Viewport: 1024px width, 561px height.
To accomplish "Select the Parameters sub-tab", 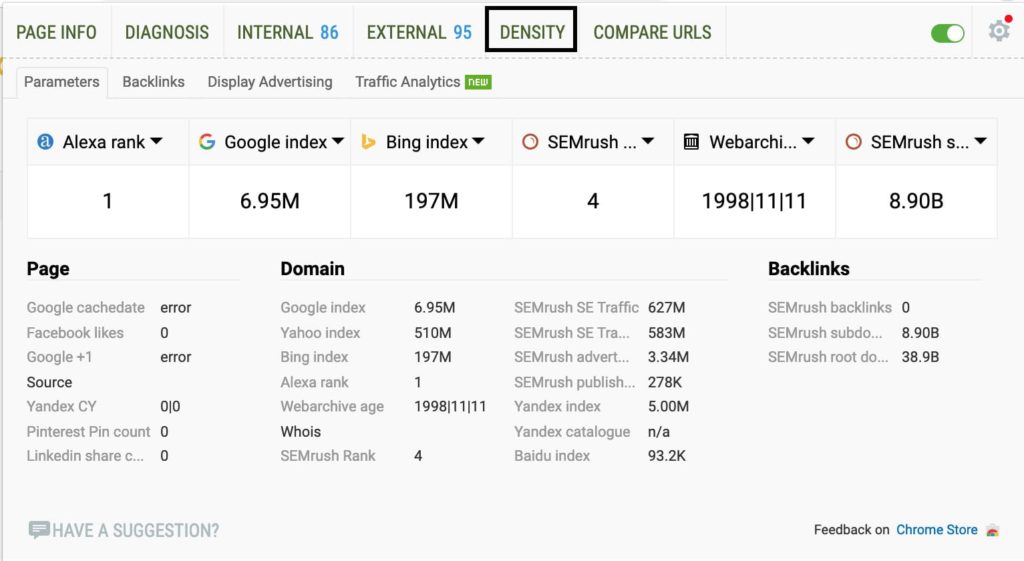I will click(x=61, y=82).
